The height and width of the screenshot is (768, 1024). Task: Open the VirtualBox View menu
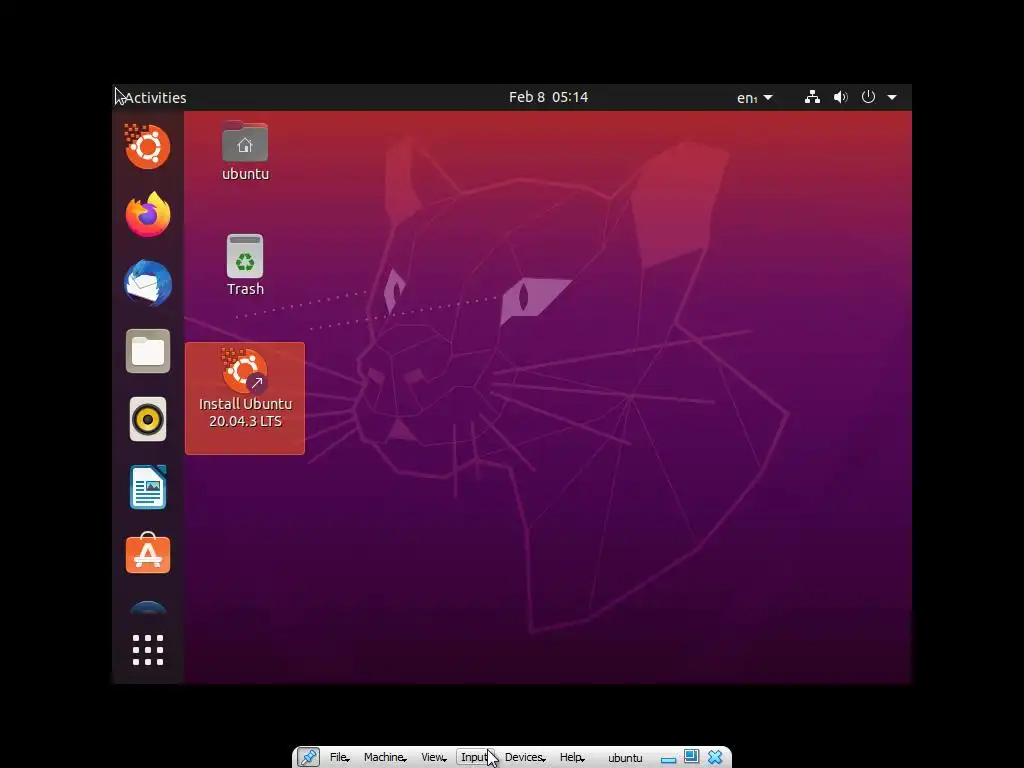point(433,757)
